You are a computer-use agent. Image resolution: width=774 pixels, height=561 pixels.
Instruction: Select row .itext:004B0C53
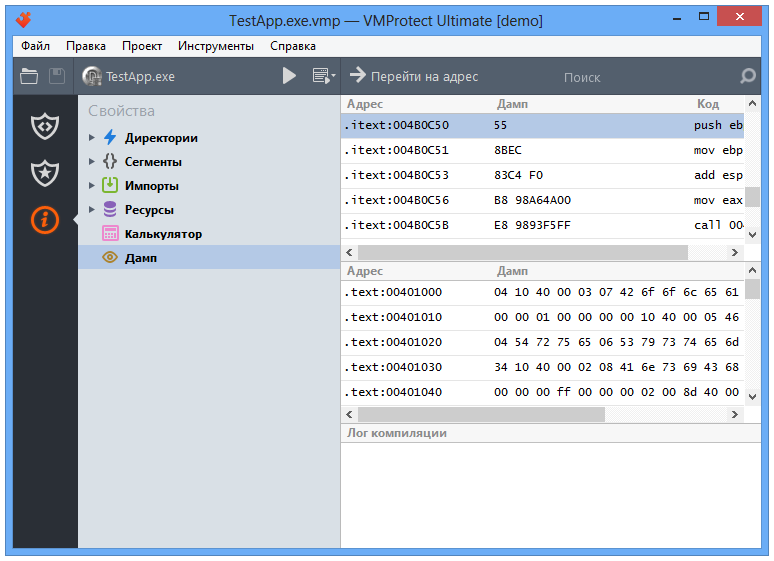pos(542,175)
